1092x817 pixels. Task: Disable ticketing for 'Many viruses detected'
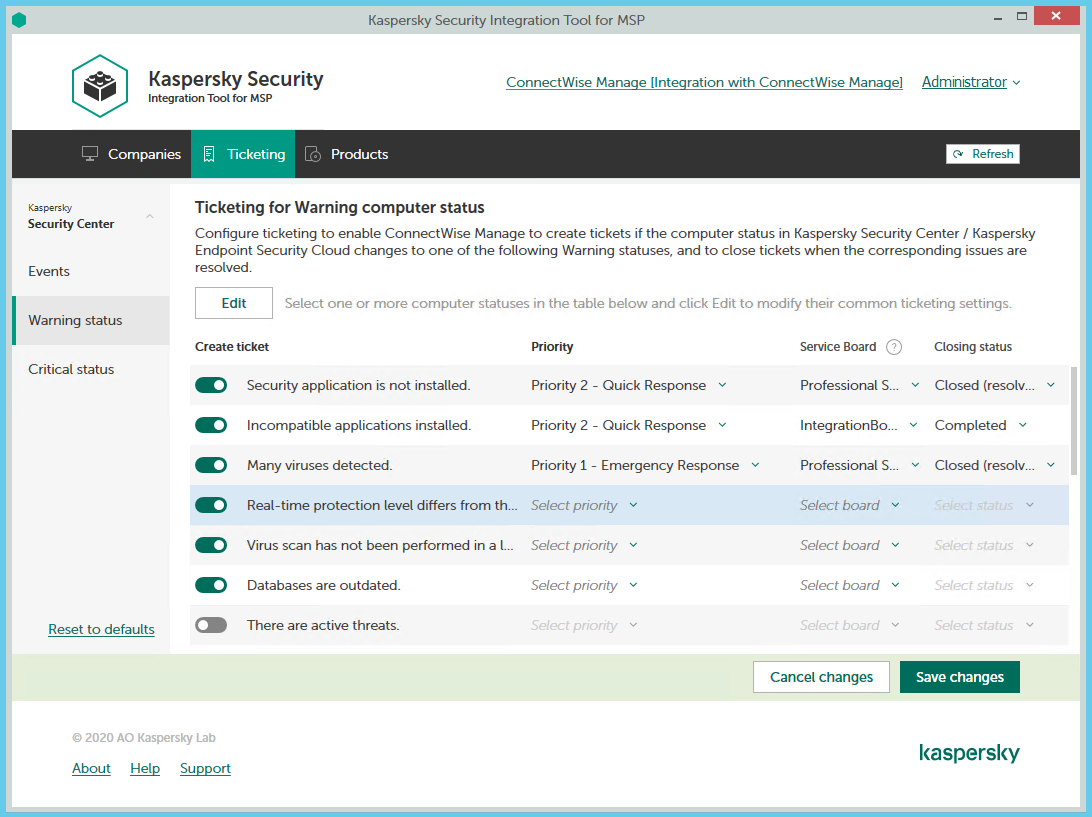211,465
